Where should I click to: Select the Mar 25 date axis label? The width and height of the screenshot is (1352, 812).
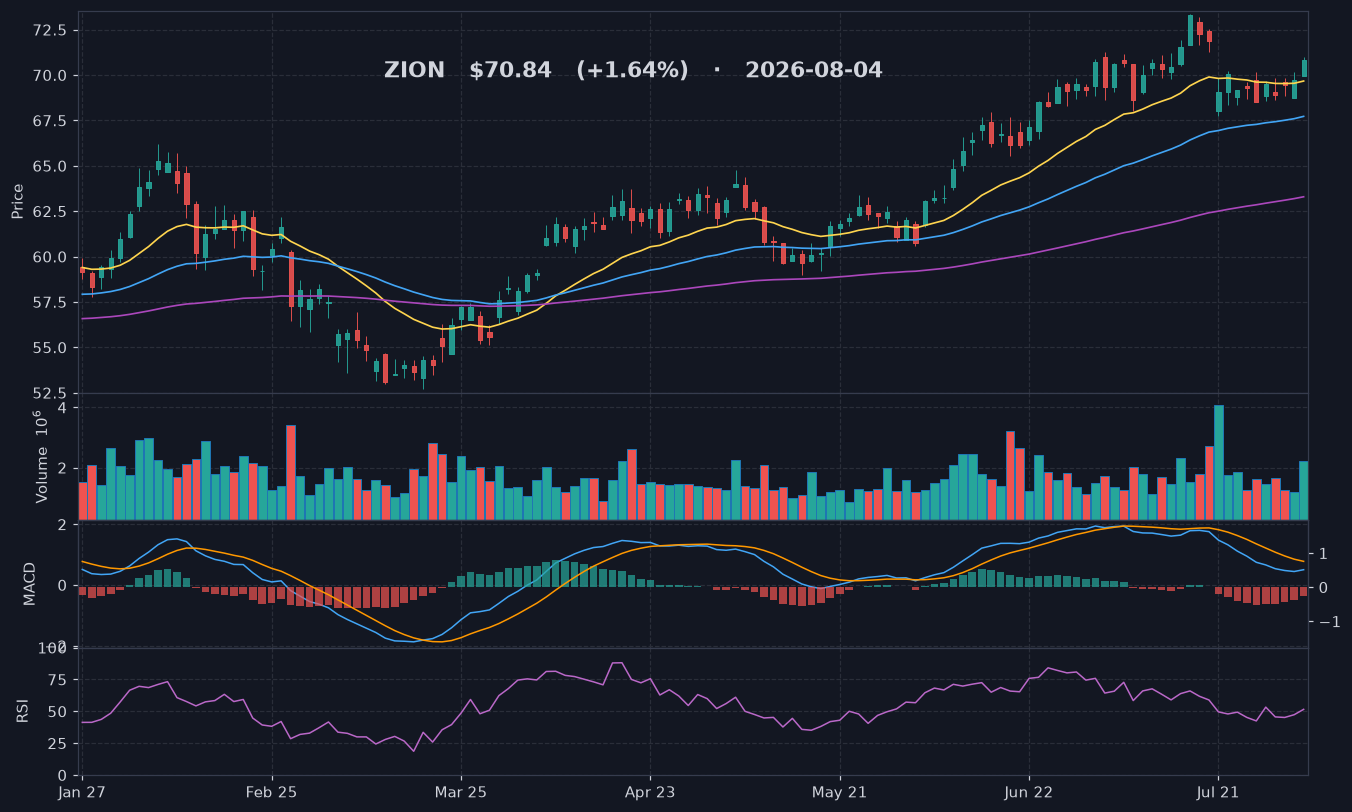coord(461,793)
